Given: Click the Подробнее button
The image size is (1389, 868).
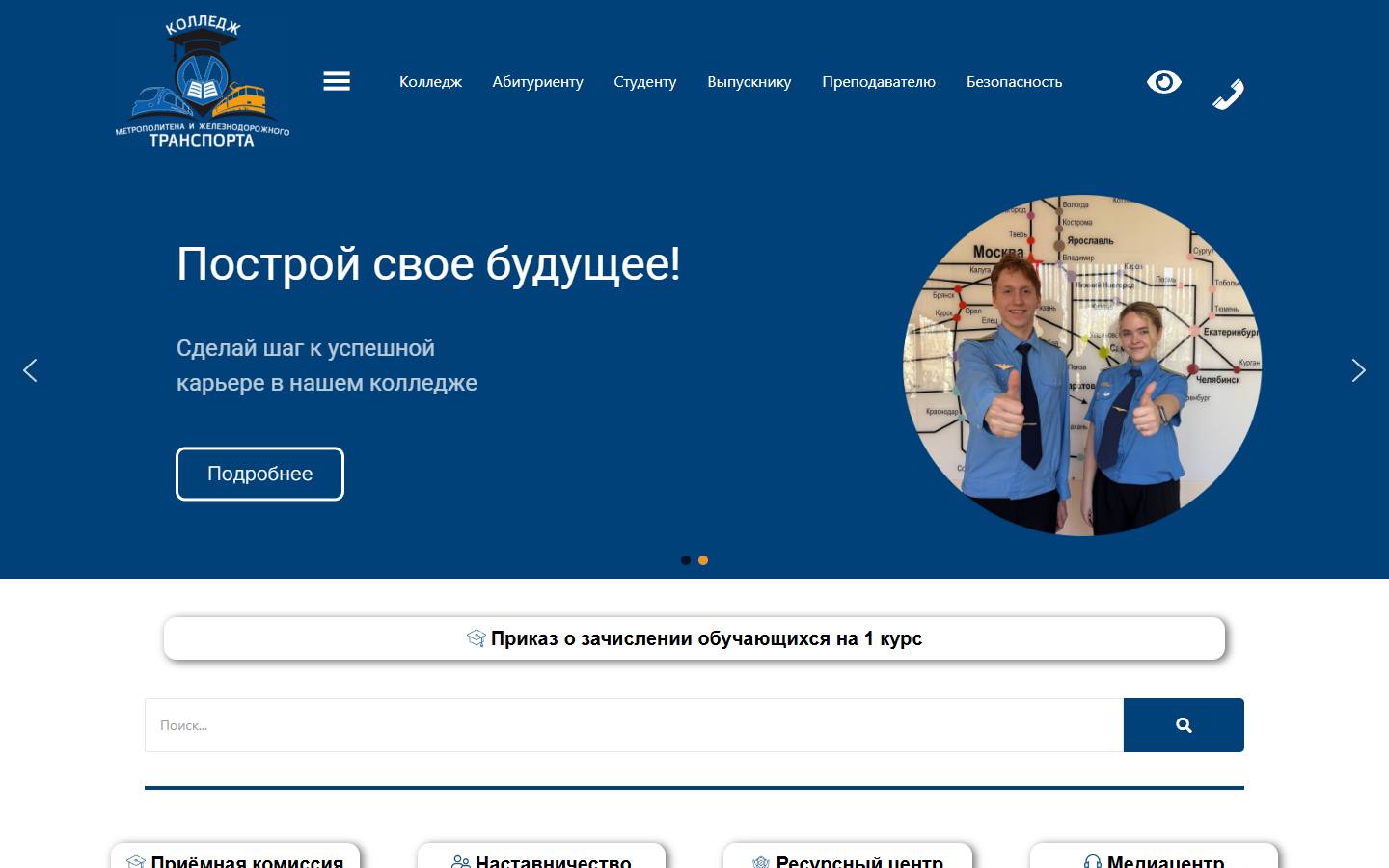Looking at the screenshot, I should (259, 474).
